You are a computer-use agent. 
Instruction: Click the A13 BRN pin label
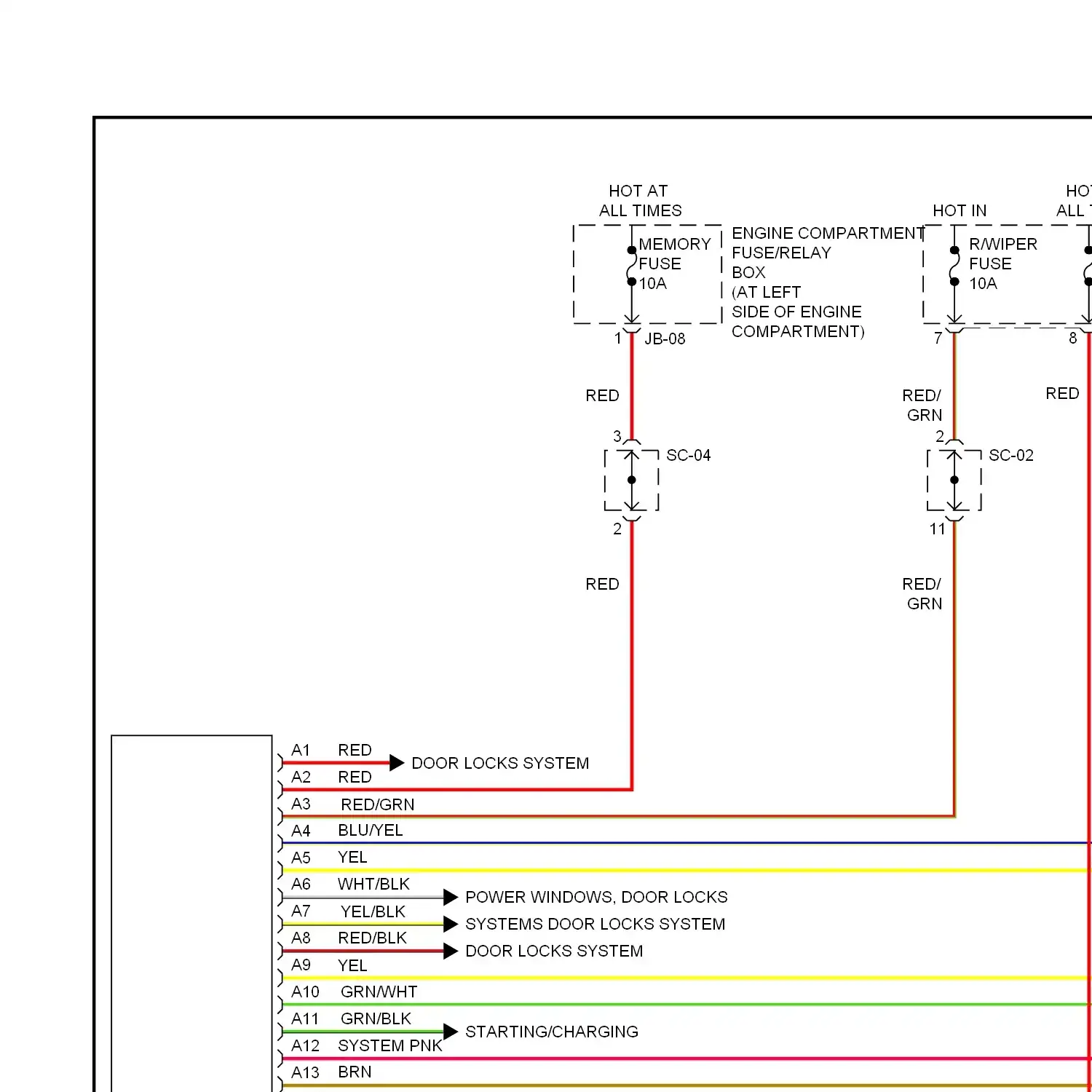point(331,1072)
